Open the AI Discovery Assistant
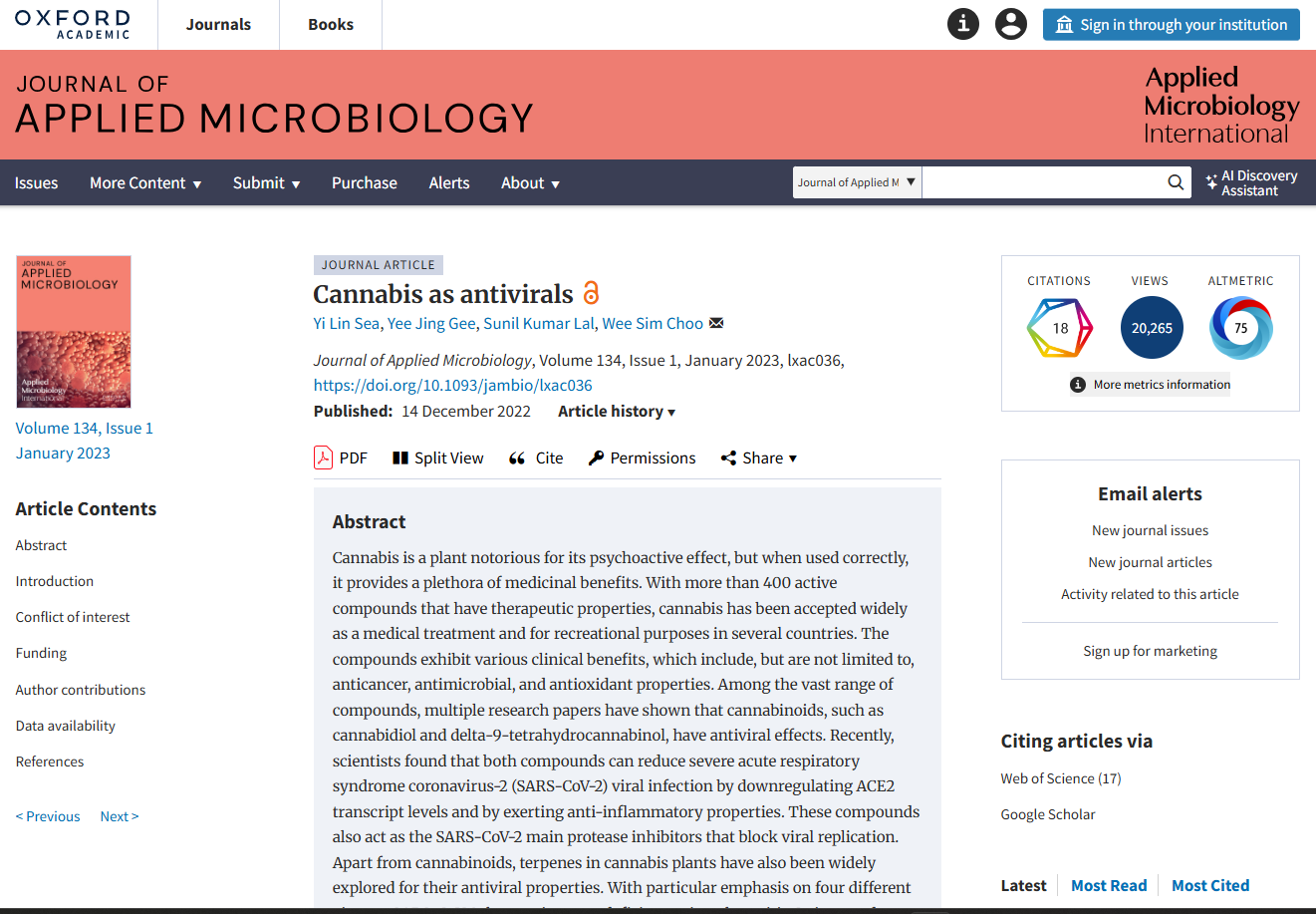This screenshot has height=914, width=1316. point(1251,183)
